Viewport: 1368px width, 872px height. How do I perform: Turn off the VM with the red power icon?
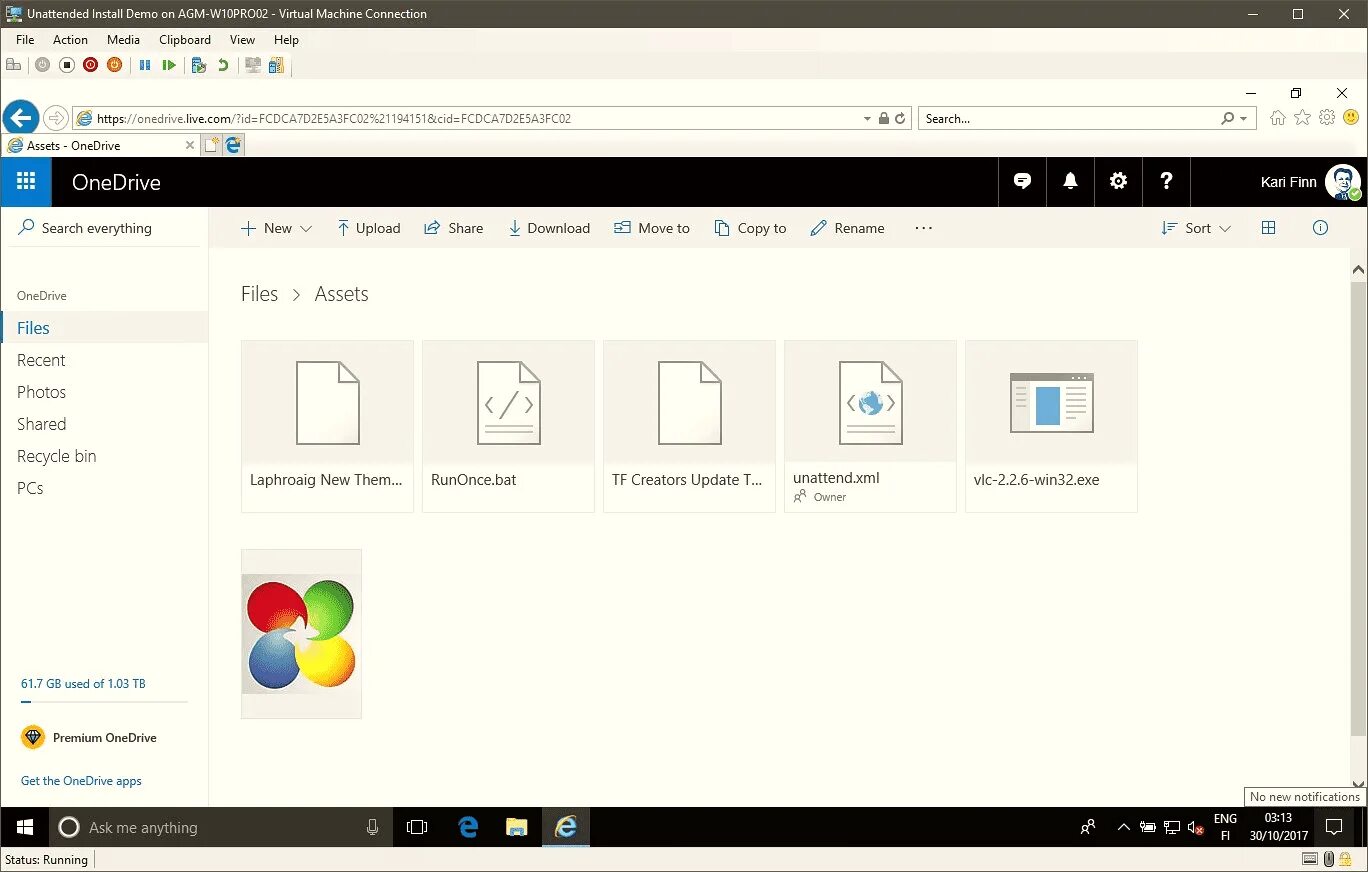tap(90, 64)
